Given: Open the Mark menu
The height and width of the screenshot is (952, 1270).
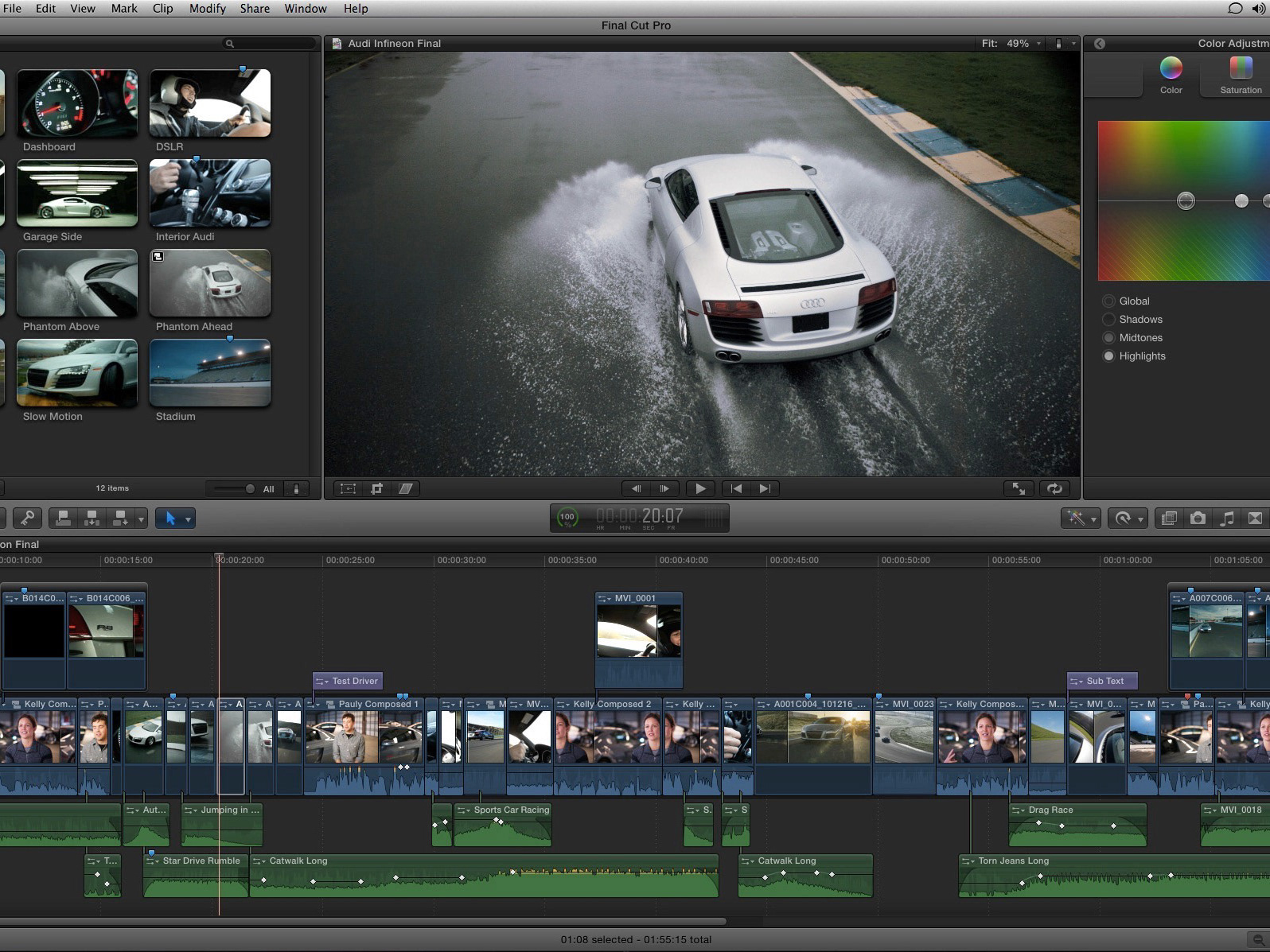Looking at the screenshot, I should click(x=124, y=8).
